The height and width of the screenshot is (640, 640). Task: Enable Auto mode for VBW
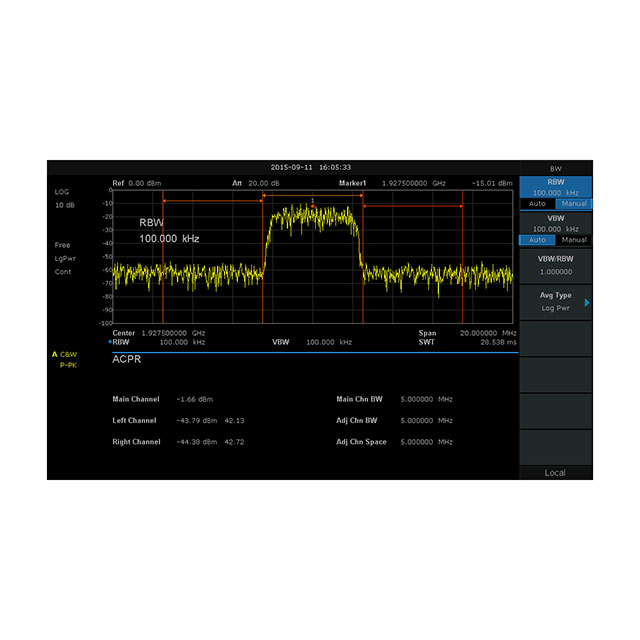tap(537, 240)
